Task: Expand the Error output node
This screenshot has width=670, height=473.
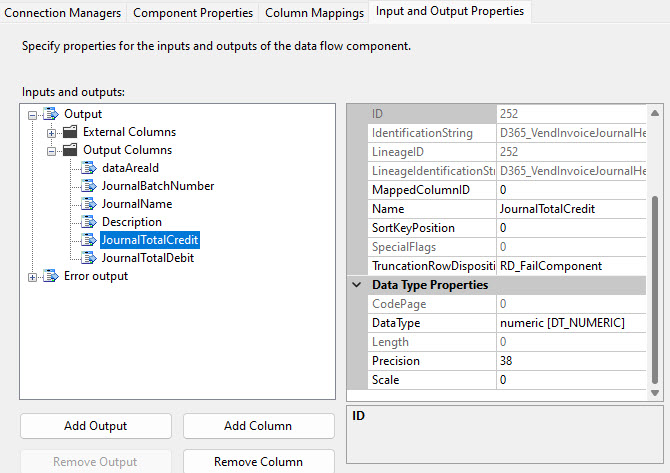Action: coord(32,277)
